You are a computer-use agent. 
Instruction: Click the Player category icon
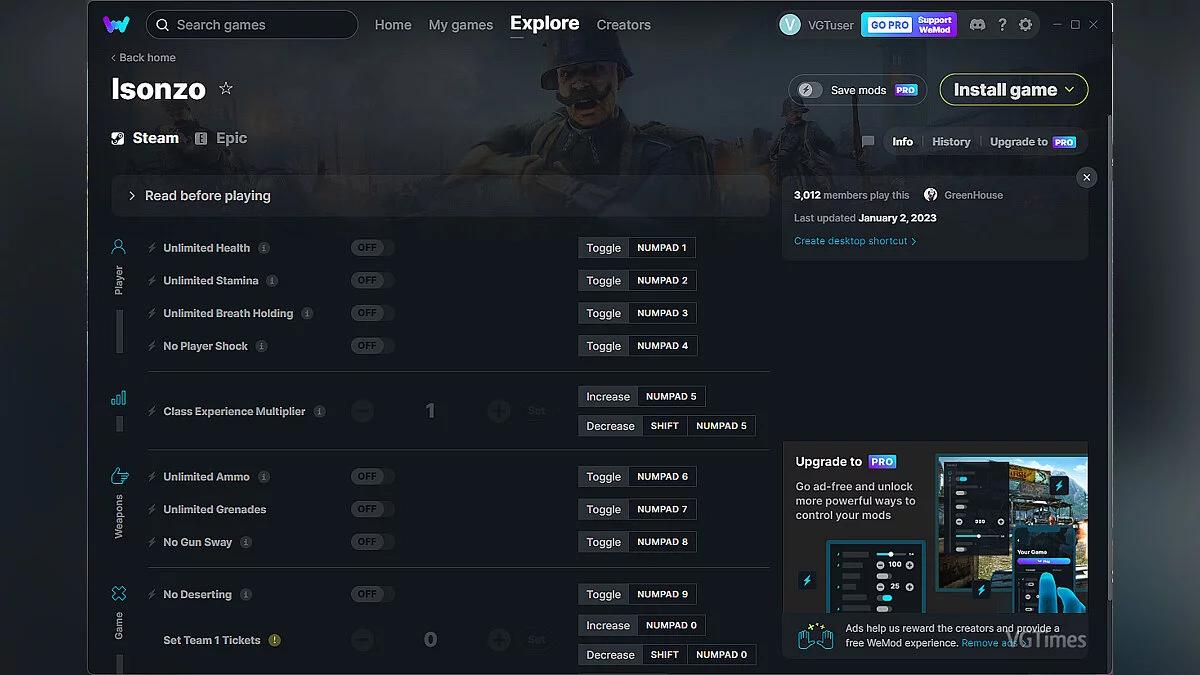[119, 247]
